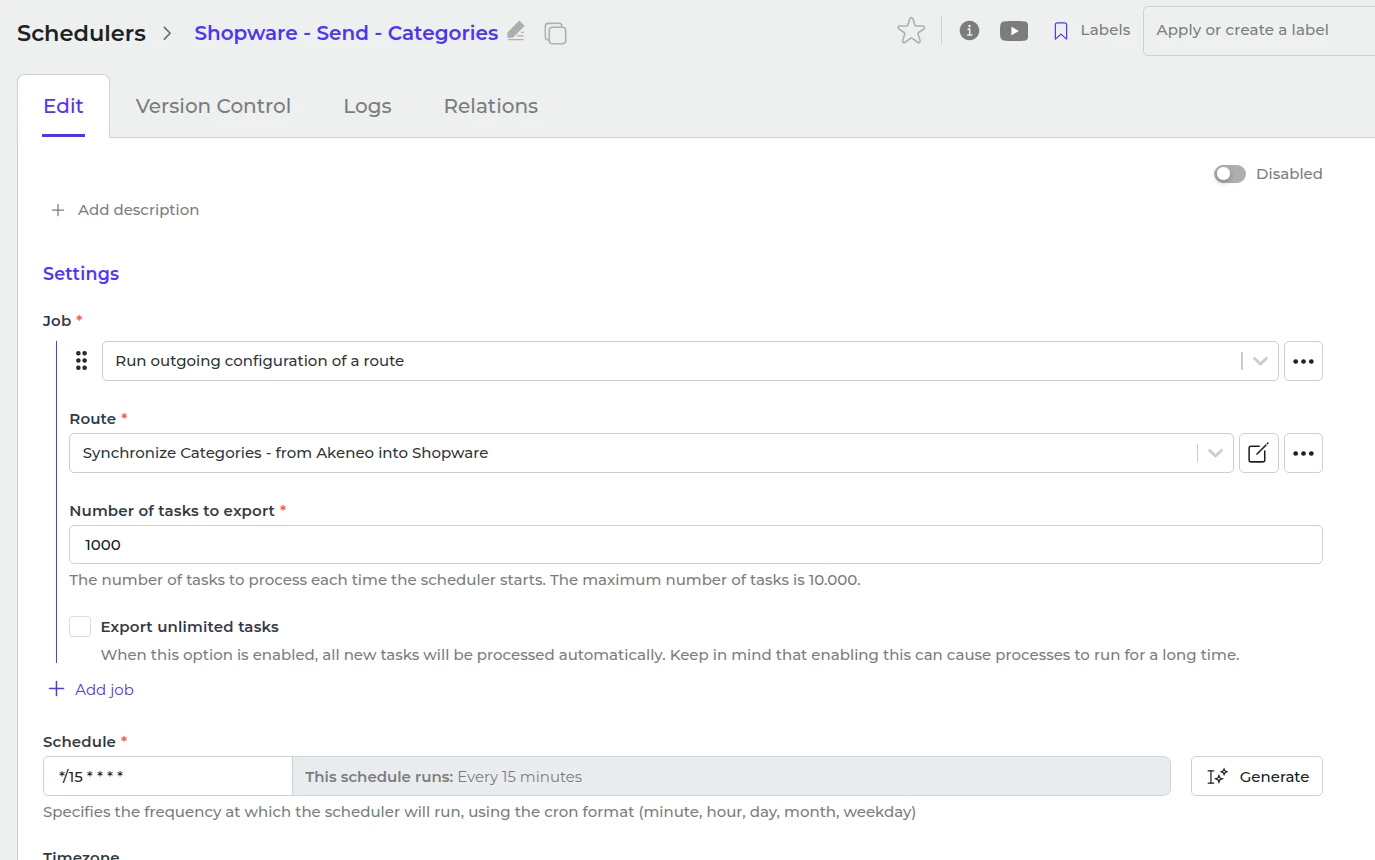Click Add job
Viewport: 1375px width, 860px height.
[x=104, y=690]
